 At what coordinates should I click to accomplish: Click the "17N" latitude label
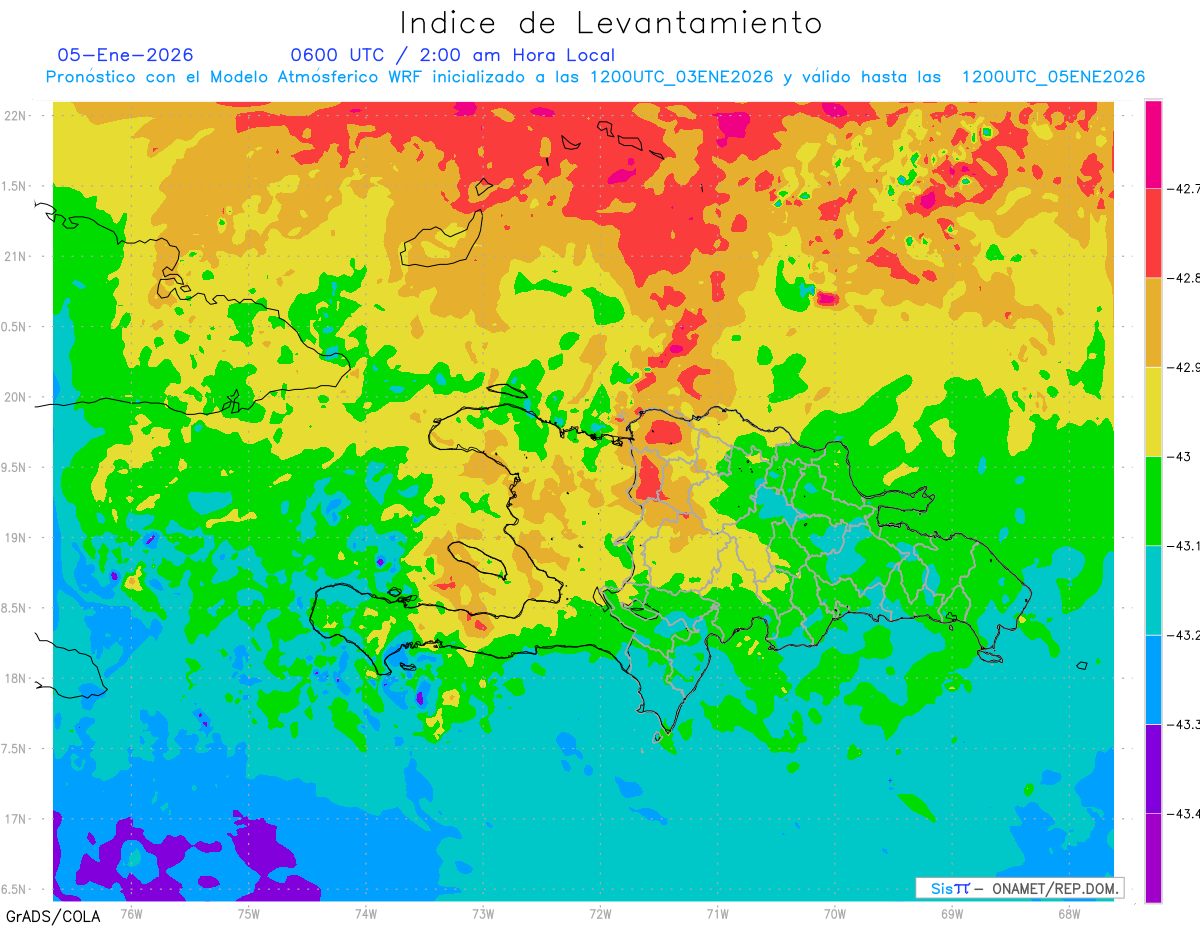click(16, 819)
